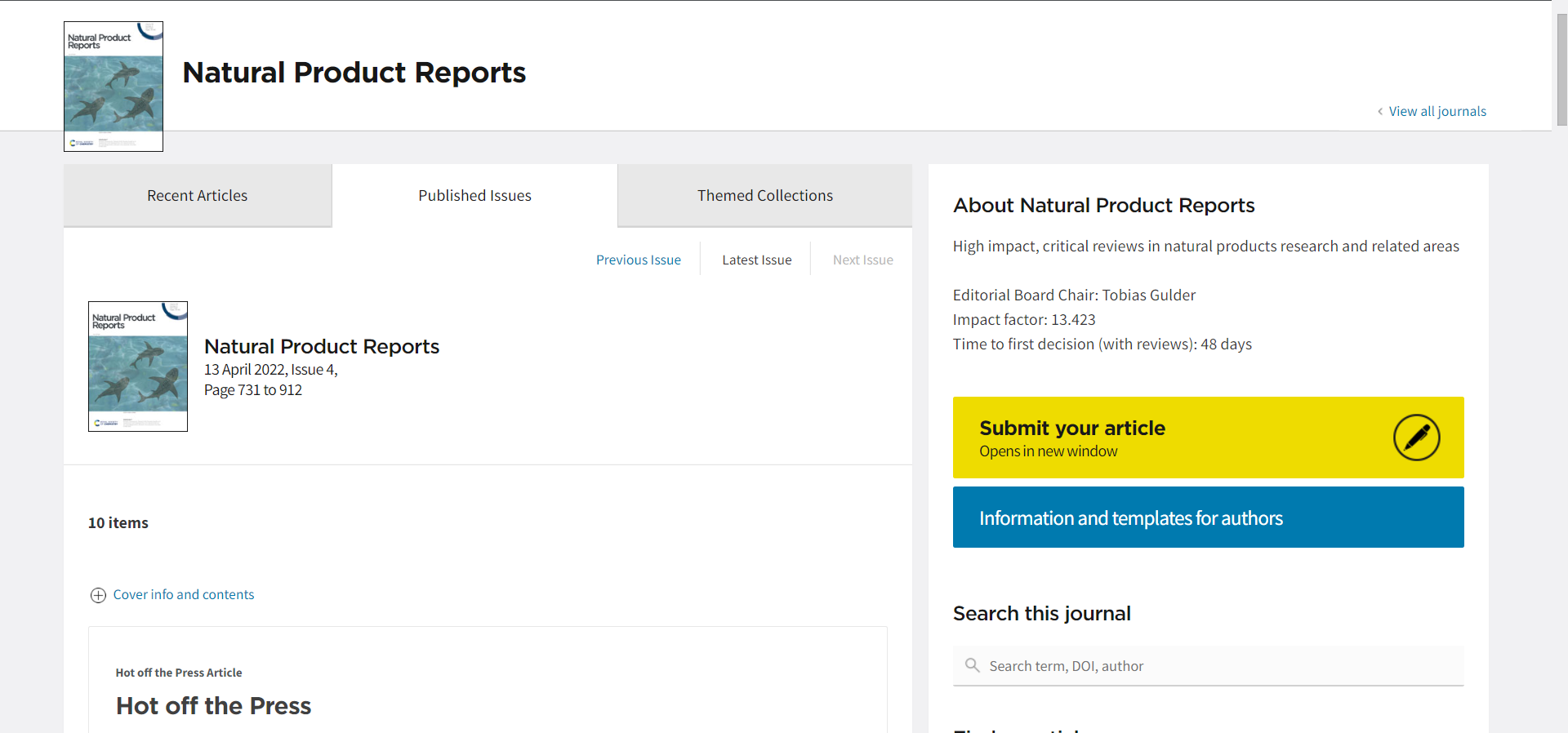Click the magnifier icon in journal search
Screen dimensions: 1568x733
click(972, 665)
